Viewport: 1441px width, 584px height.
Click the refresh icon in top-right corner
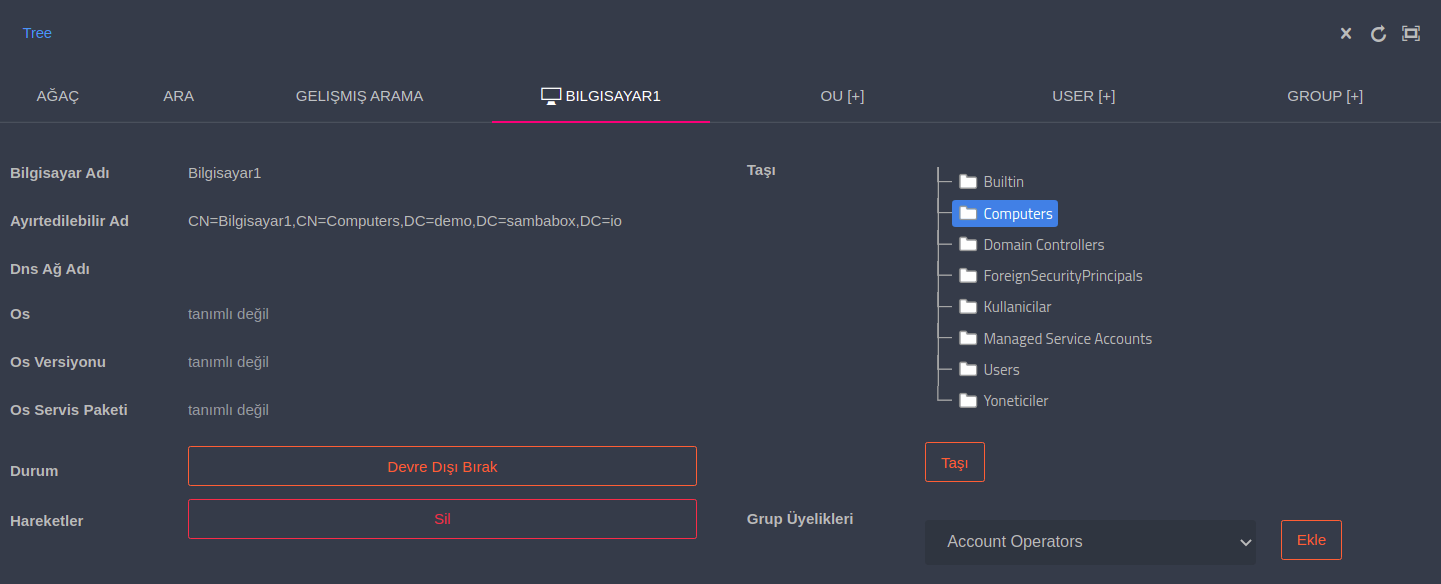tap(1378, 34)
